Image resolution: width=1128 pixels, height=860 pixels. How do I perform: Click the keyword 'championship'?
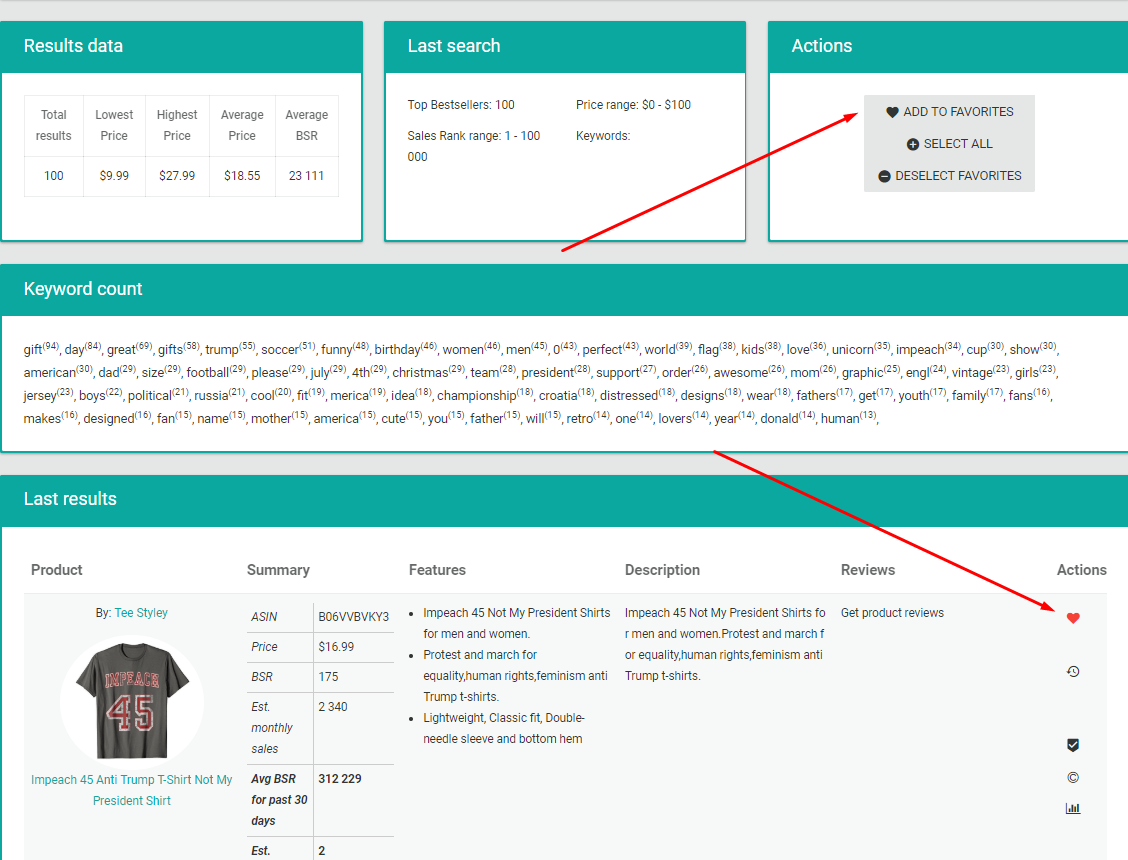(477, 396)
